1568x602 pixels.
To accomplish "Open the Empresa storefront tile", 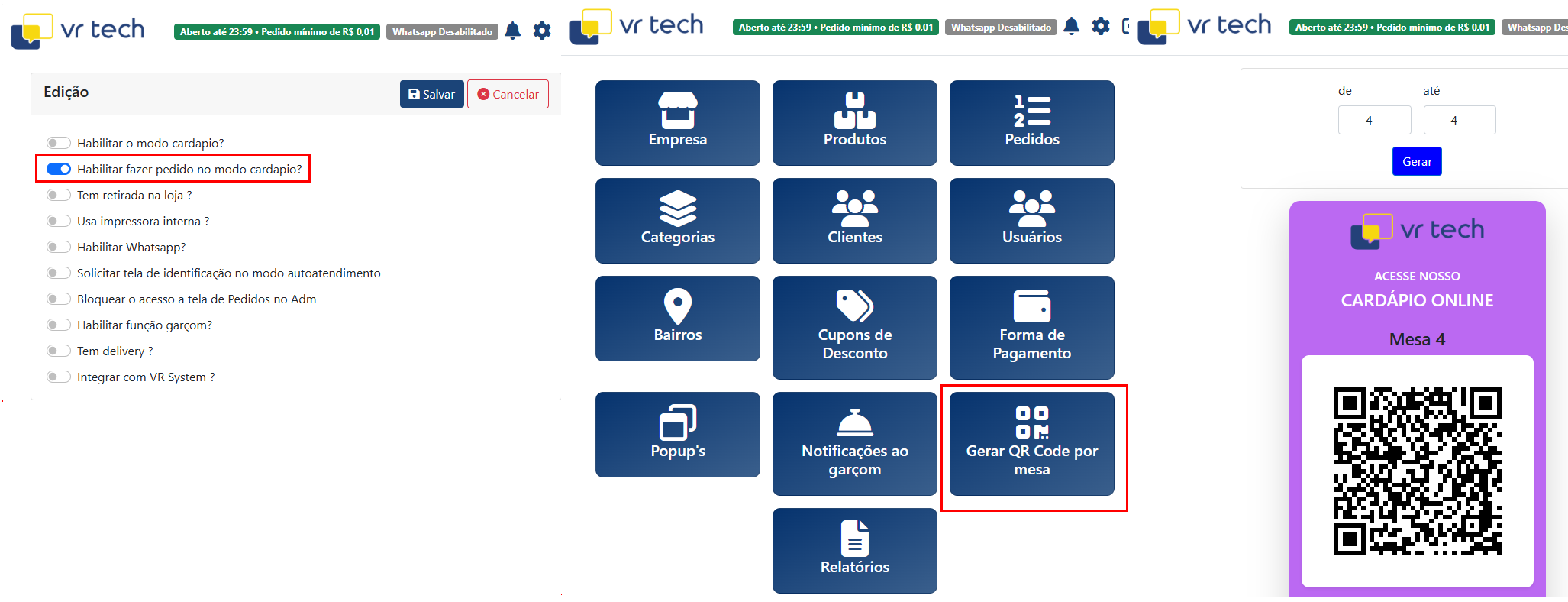I will 678,123.
